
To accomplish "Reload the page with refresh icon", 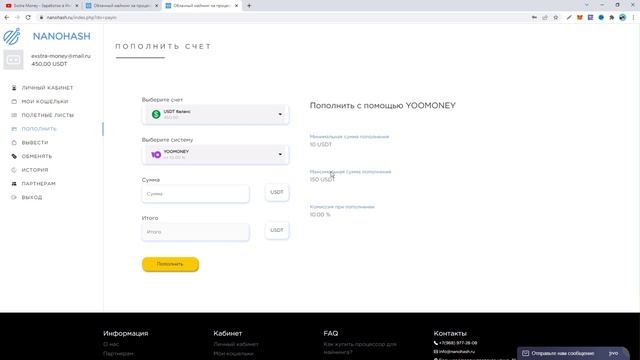I will pos(28,18).
